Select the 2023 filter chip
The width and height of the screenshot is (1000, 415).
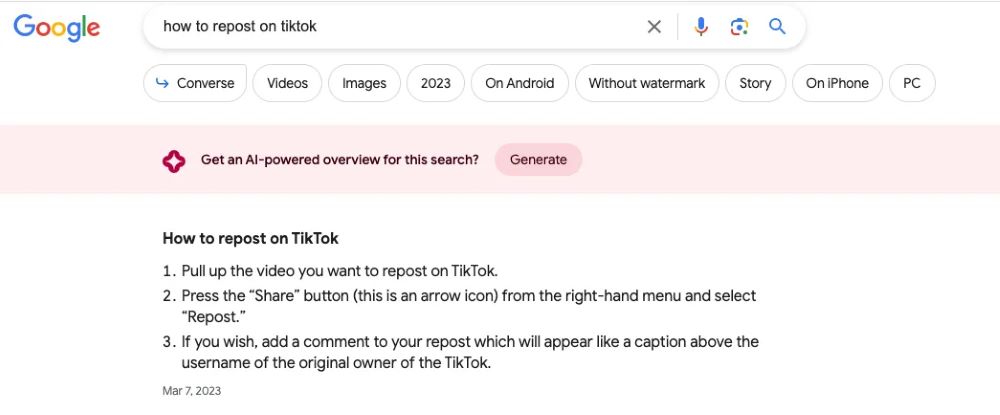click(x=436, y=83)
